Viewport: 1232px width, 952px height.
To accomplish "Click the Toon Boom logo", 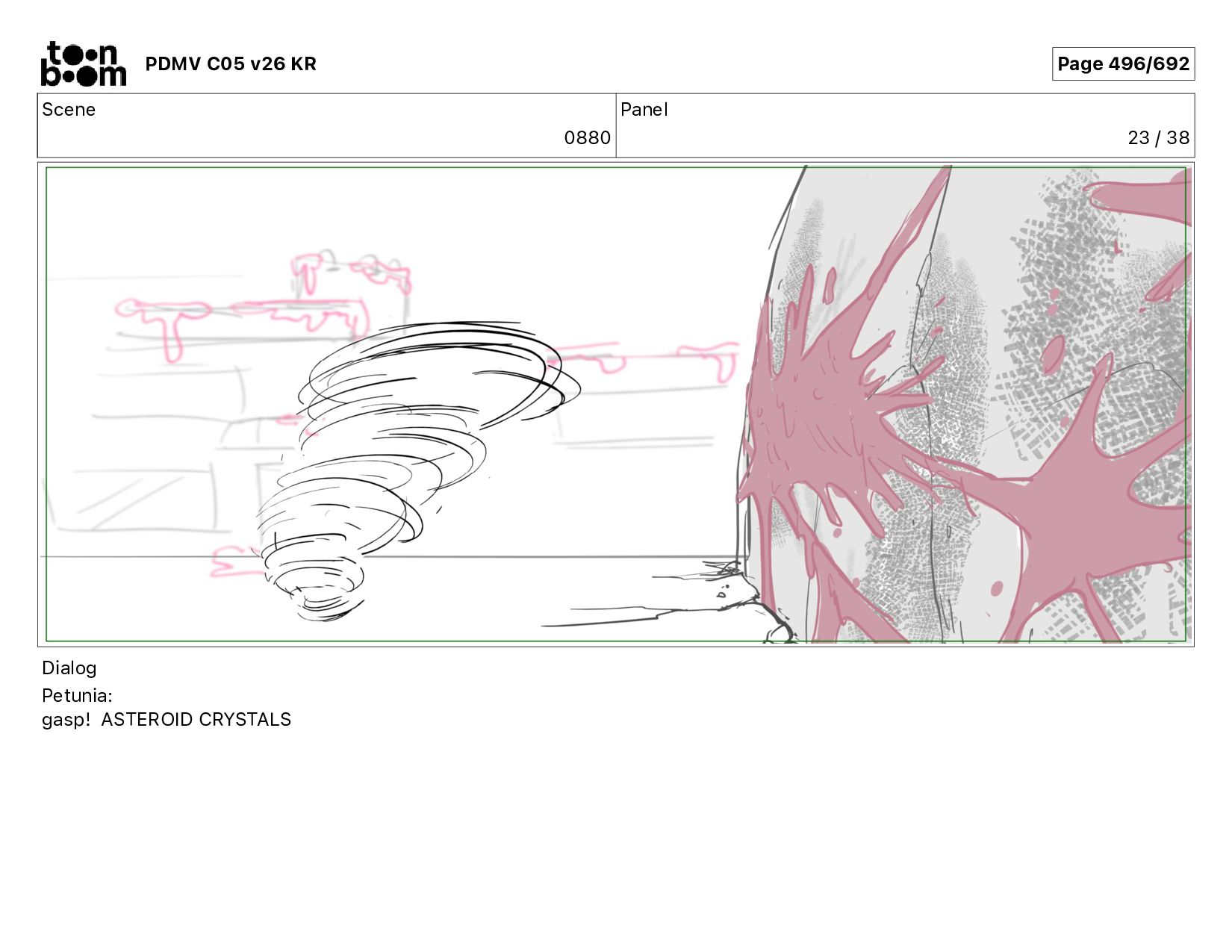I will (x=83, y=63).
